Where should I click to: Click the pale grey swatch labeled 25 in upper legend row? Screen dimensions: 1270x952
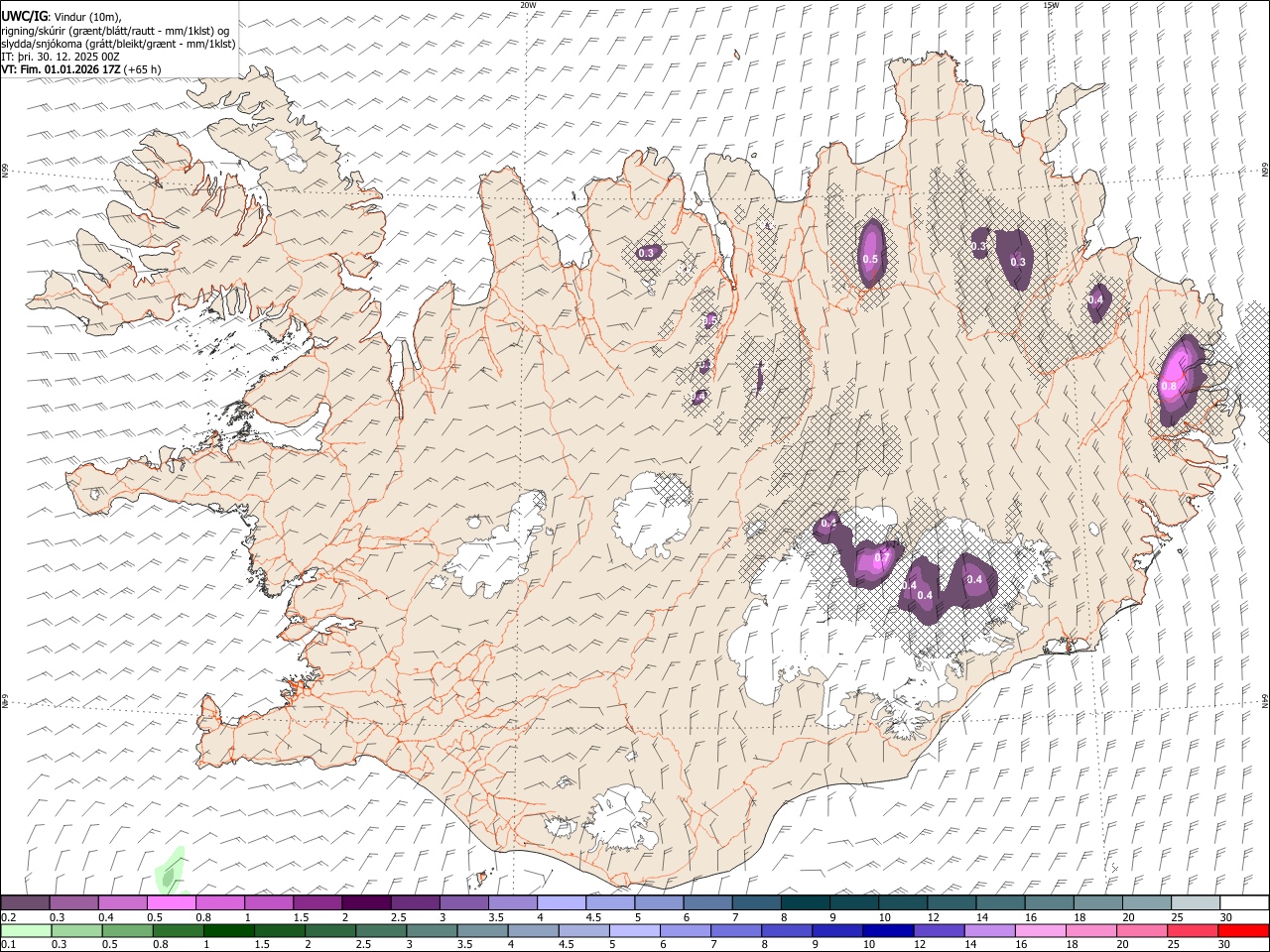click(x=1195, y=903)
